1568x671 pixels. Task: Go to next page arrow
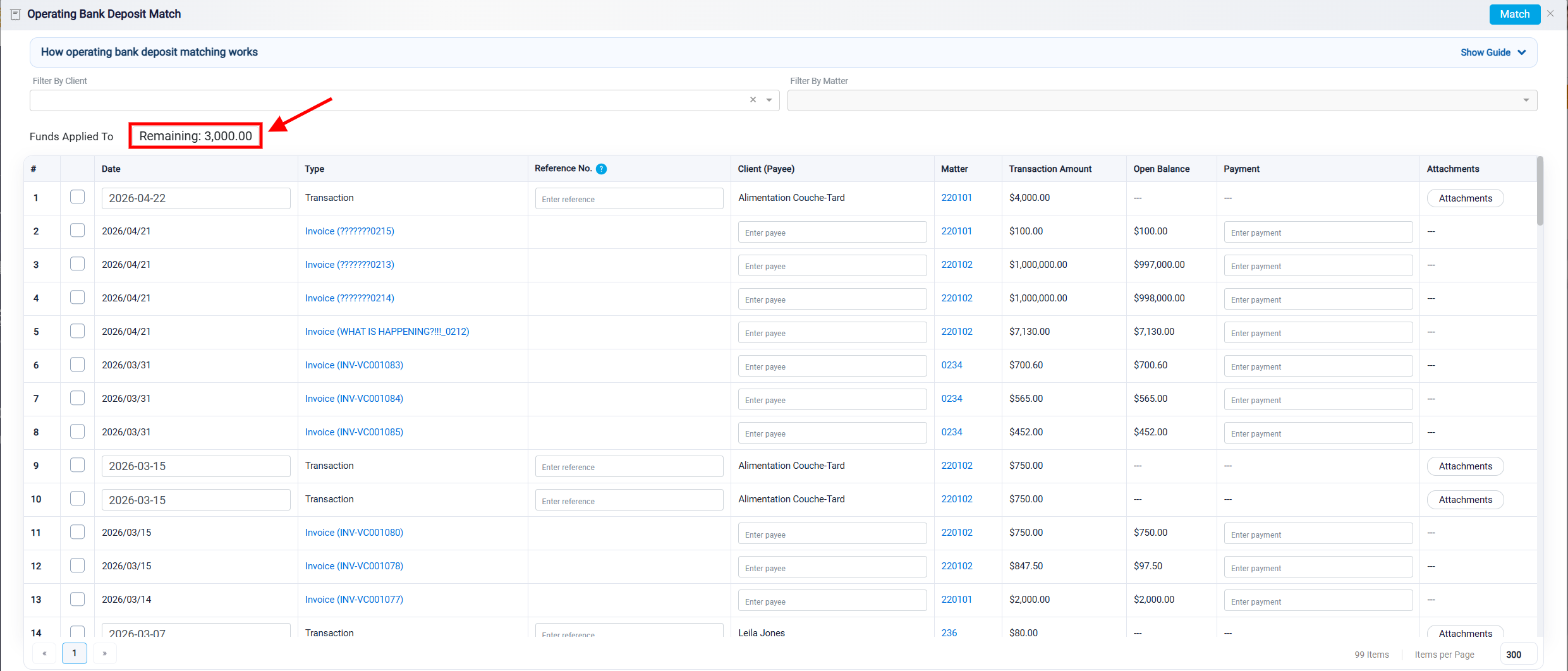[104, 653]
